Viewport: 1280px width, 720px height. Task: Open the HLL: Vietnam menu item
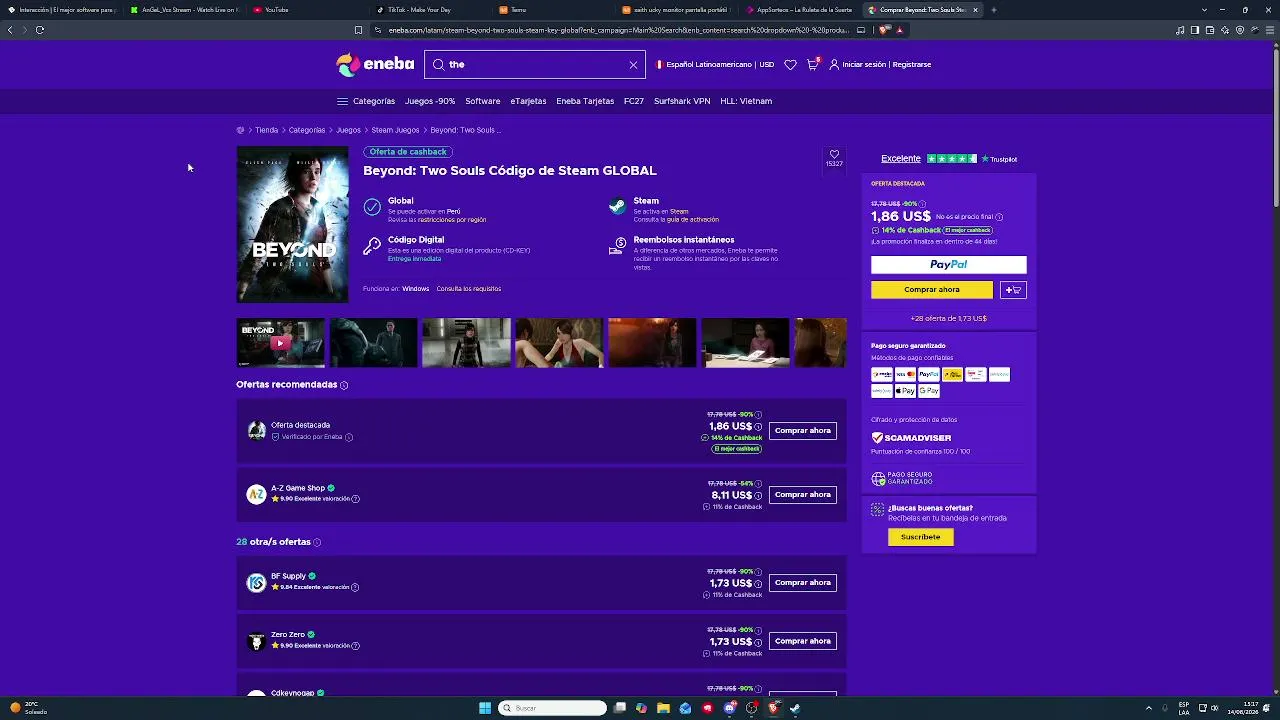pyautogui.click(x=746, y=101)
